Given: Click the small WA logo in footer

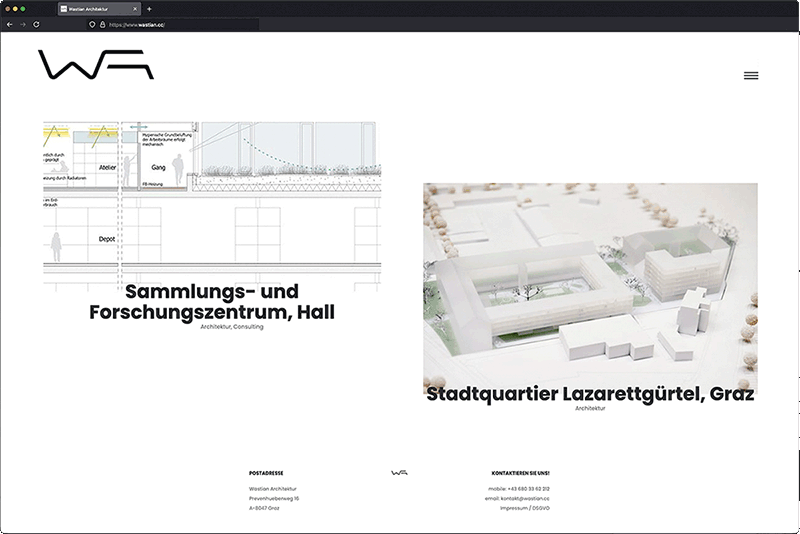Looking at the screenshot, I should pyautogui.click(x=399, y=473).
